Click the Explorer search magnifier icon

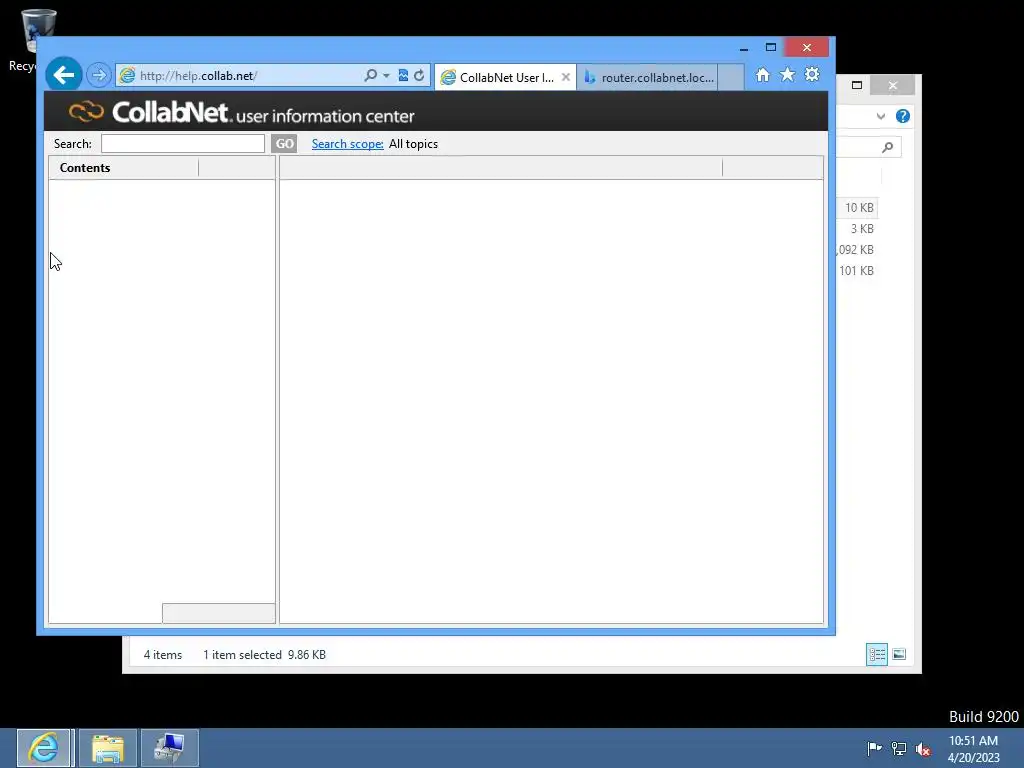click(x=887, y=148)
